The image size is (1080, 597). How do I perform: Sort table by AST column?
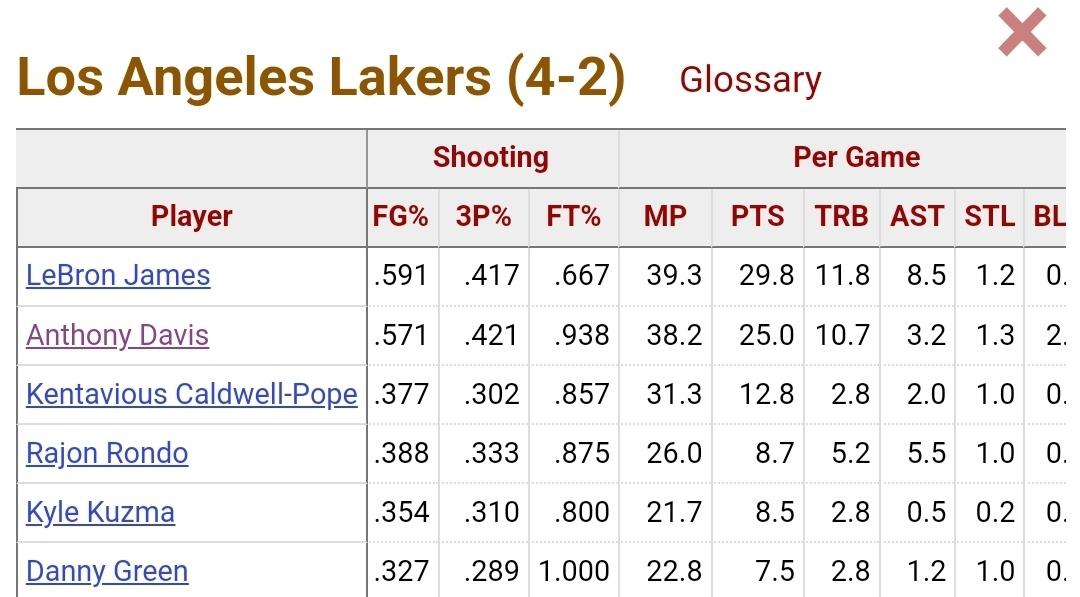(x=916, y=216)
